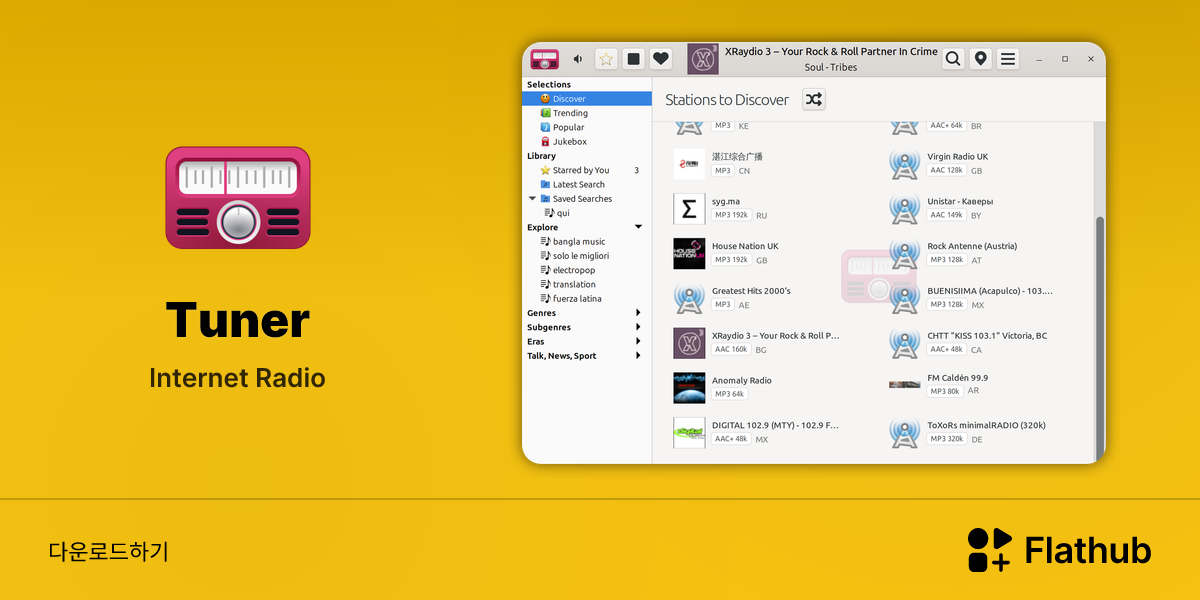Open the saved search named qui

coord(587,213)
